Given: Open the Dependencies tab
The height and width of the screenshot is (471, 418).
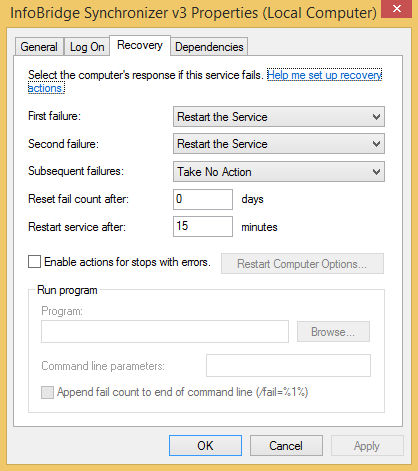Looking at the screenshot, I should click(x=209, y=47).
